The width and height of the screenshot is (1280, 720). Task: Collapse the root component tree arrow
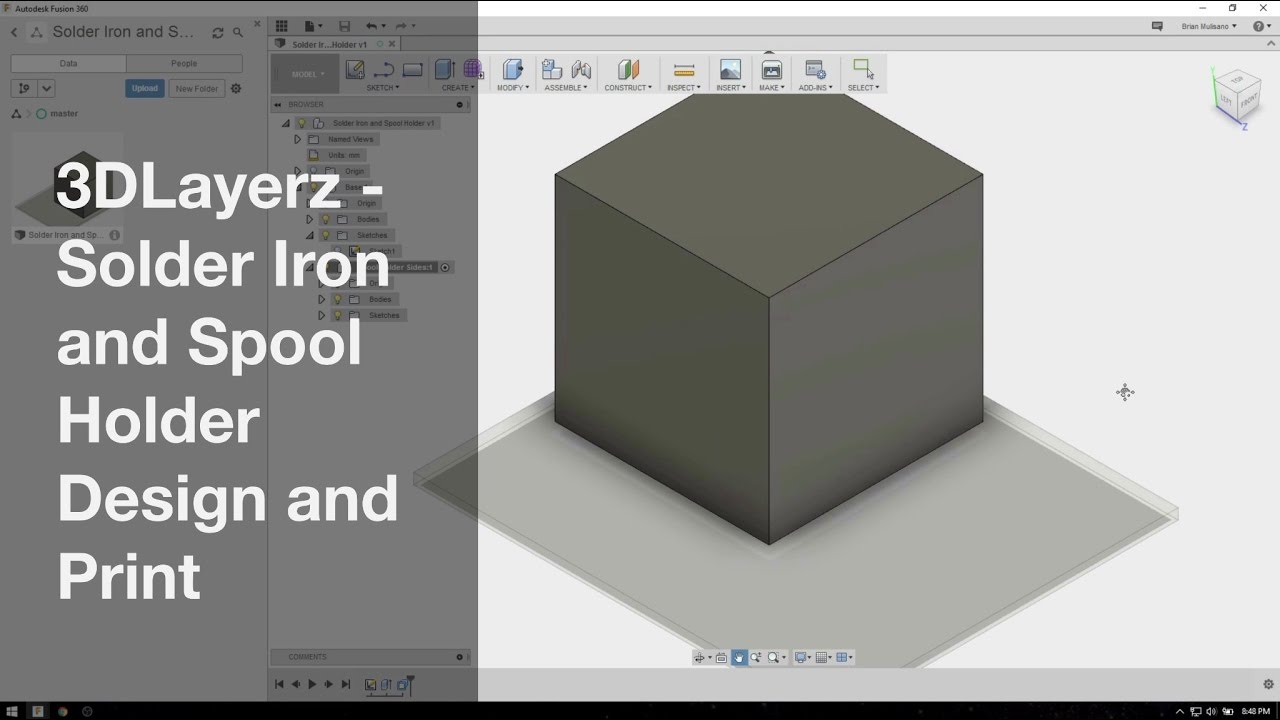click(x=286, y=123)
